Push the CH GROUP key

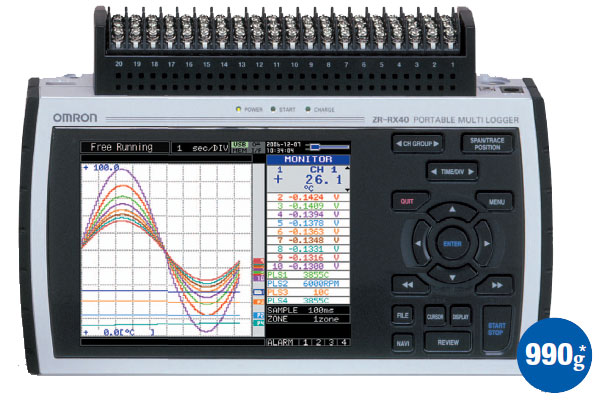pyautogui.click(x=417, y=144)
